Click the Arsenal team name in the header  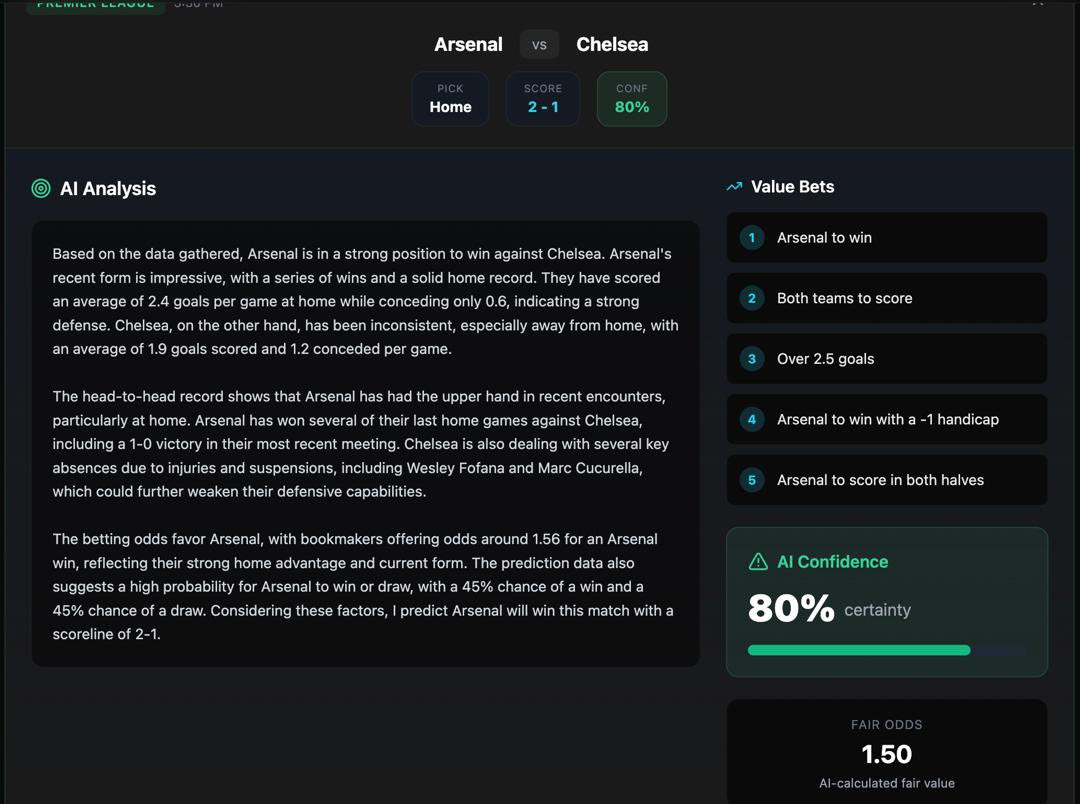pos(468,45)
